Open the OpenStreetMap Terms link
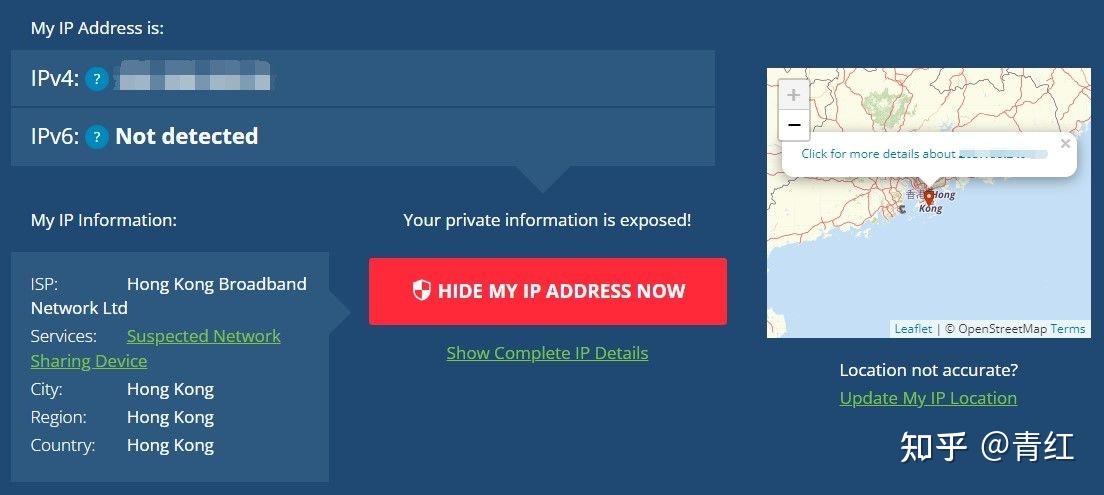The image size is (1104, 495). tap(1068, 329)
